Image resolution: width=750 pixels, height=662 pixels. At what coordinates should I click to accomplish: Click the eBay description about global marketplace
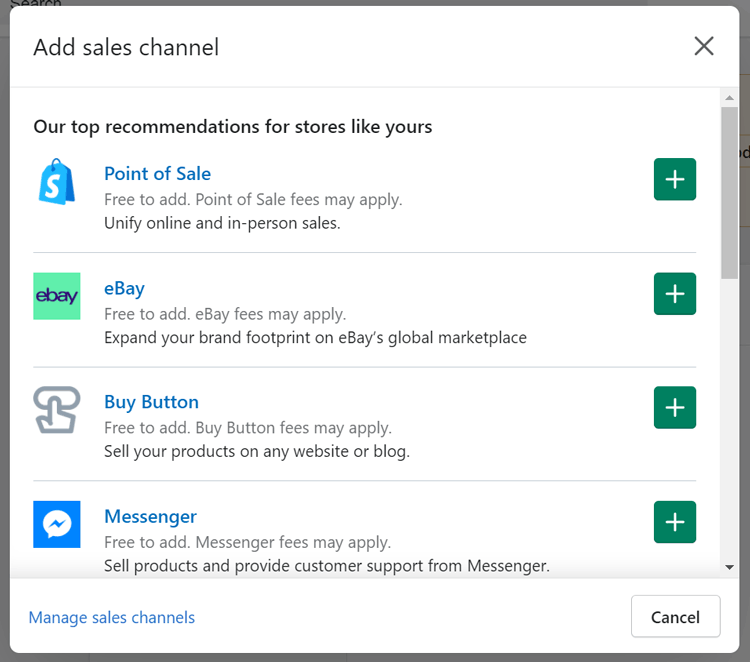315,338
